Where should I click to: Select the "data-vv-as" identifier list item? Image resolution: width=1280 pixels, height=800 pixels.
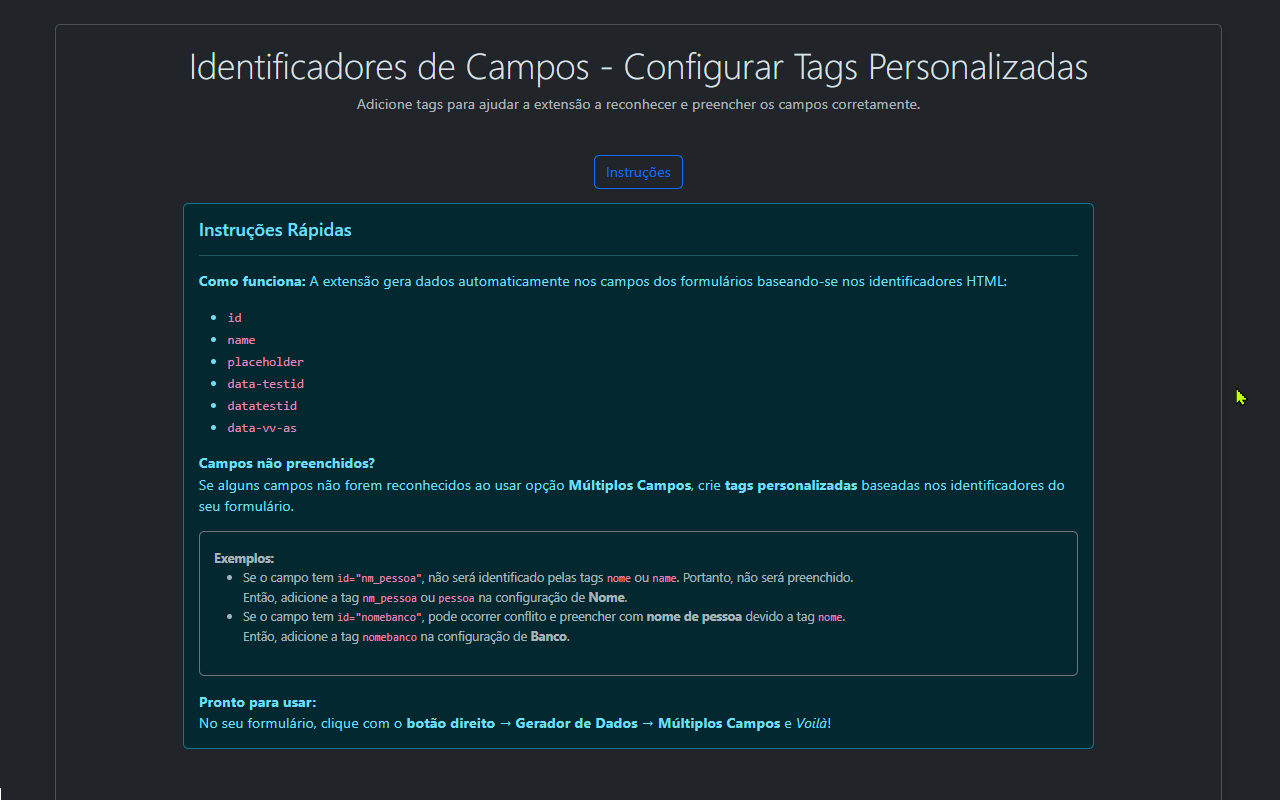(x=262, y=428)
